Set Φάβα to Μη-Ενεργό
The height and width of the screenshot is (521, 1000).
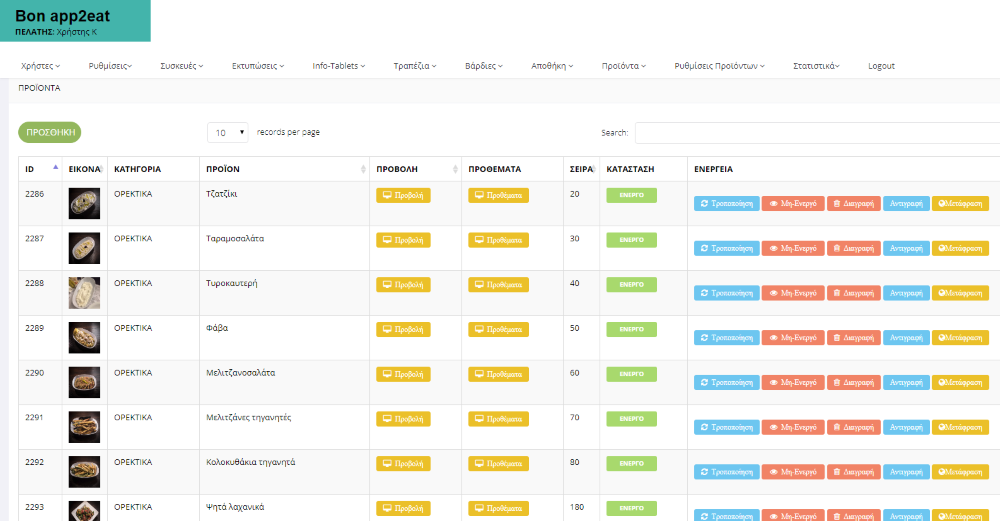(793, 337)
